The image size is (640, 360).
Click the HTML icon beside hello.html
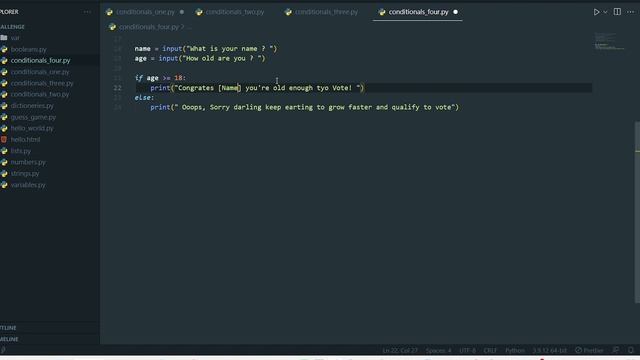coord(4,140)
